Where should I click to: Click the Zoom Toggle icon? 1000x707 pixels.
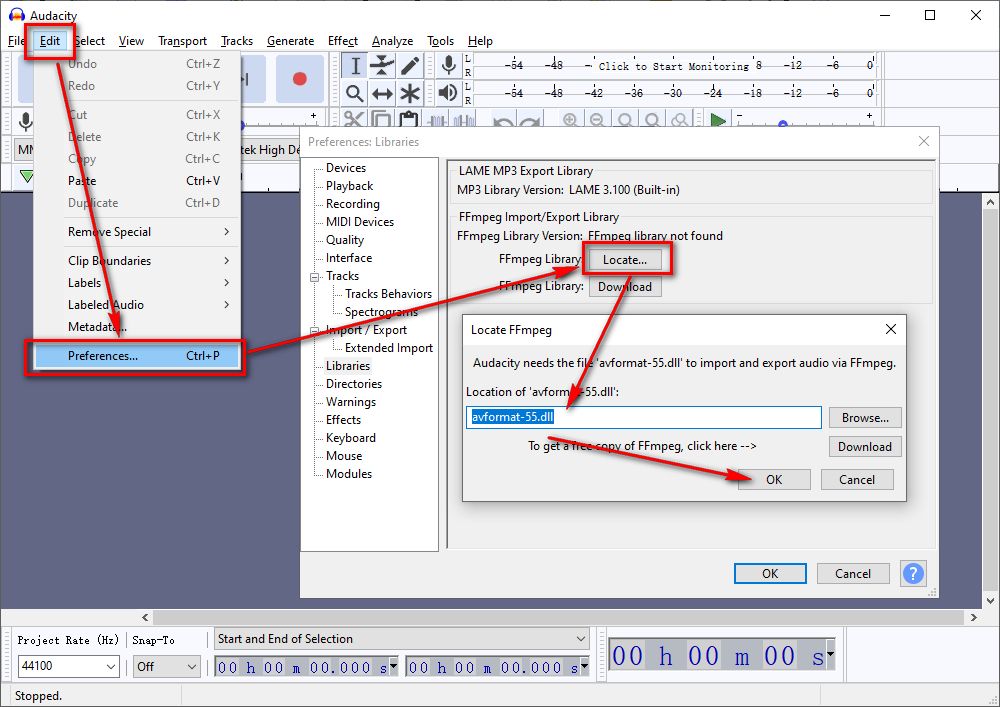coord(680,120)
